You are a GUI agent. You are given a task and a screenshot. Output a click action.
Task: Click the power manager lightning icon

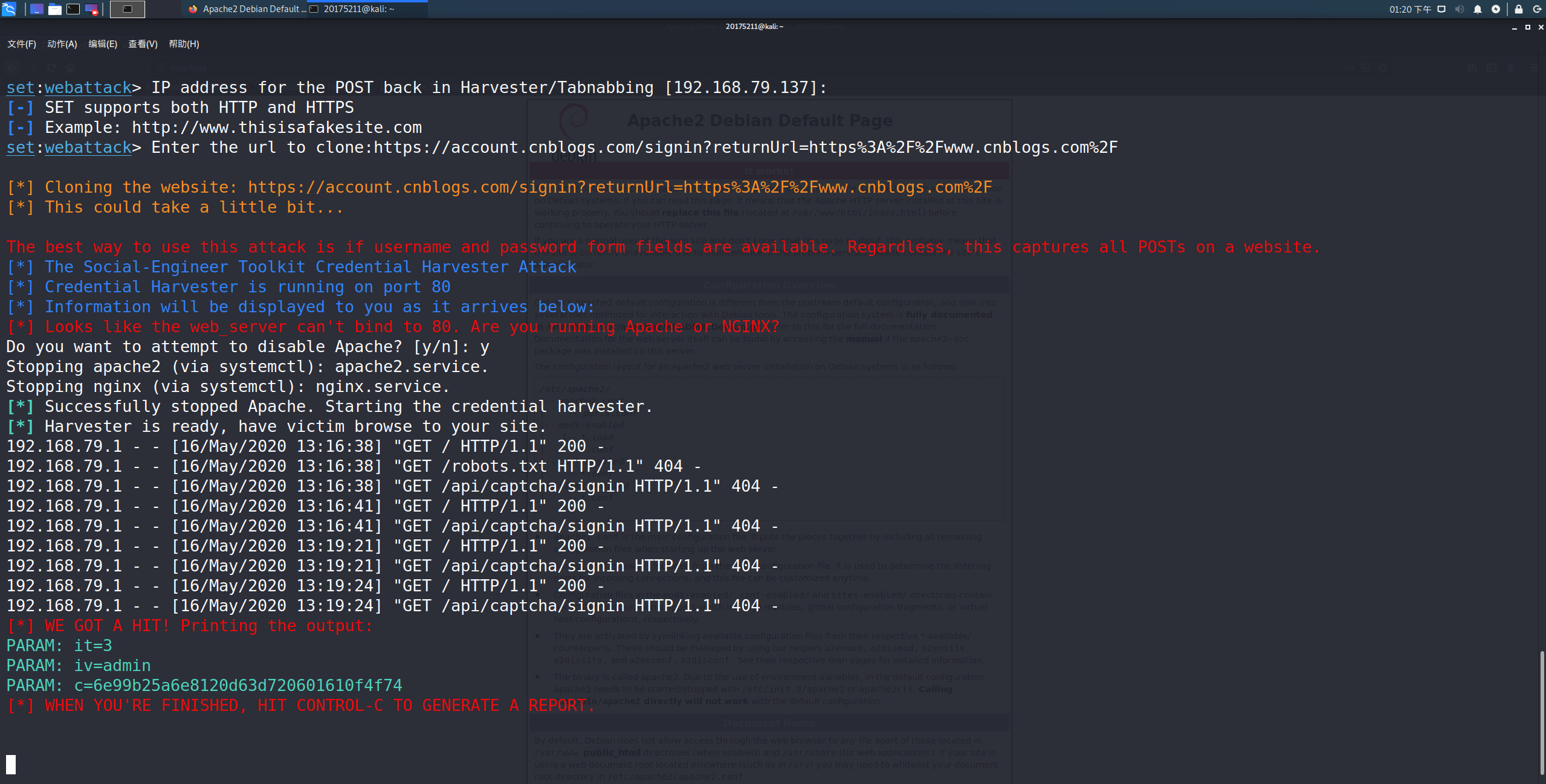click(x=1496, y=9)
